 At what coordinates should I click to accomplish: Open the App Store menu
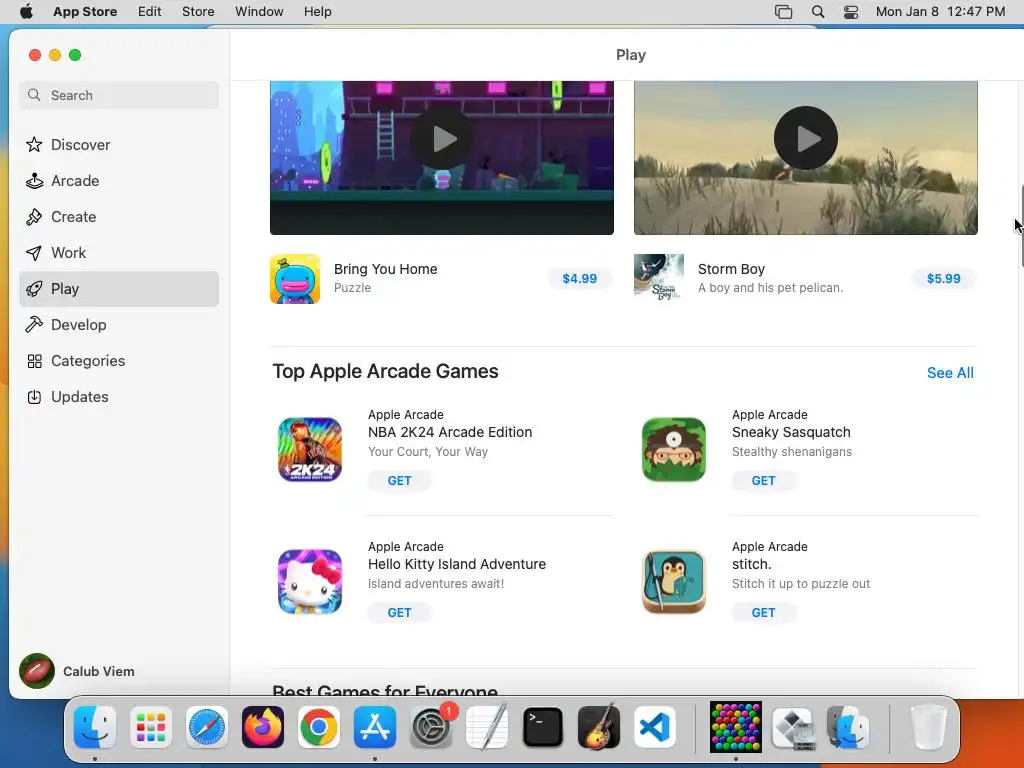(85, 12)
